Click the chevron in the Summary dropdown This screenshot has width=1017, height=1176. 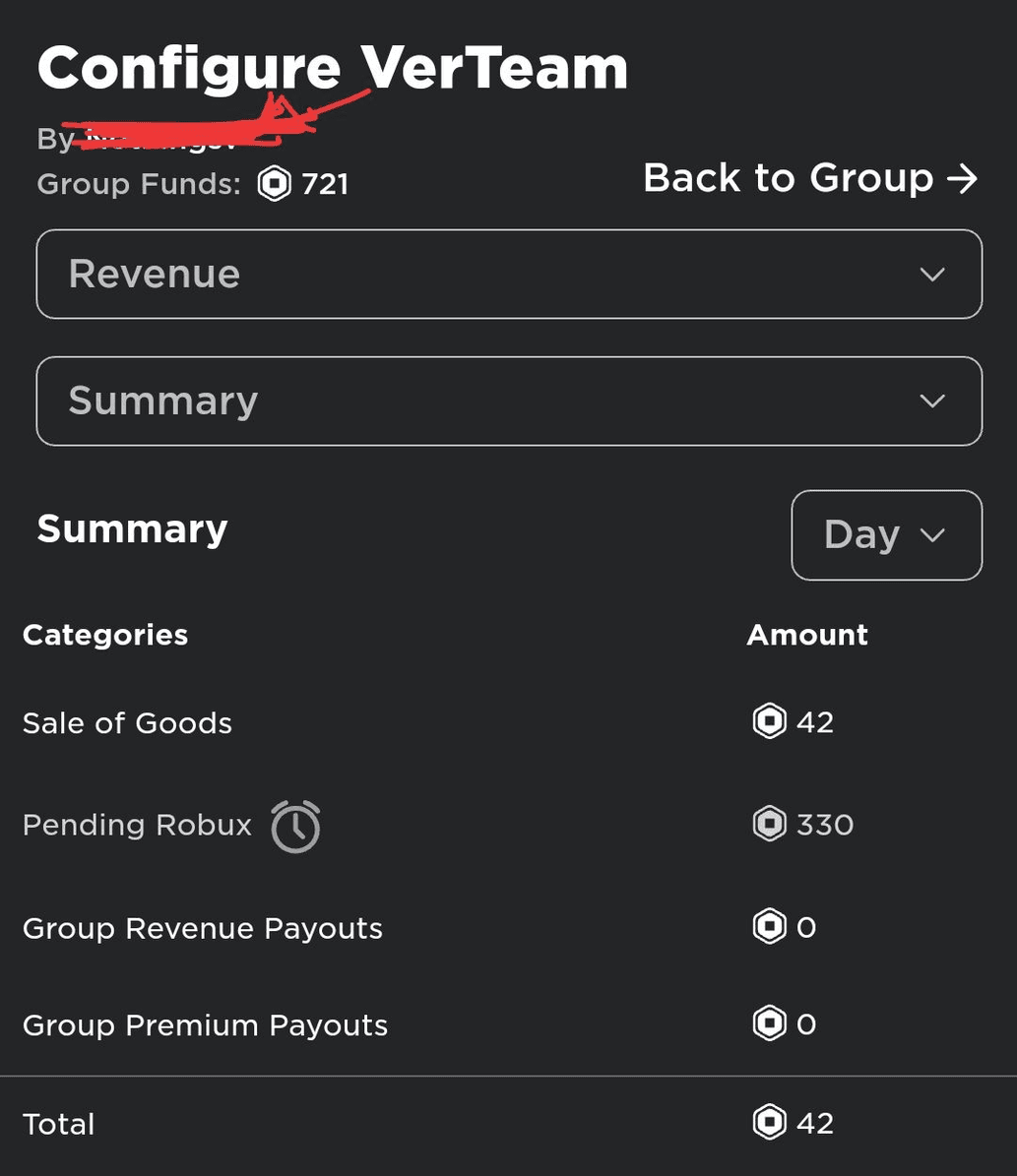(x=932, y=402)
